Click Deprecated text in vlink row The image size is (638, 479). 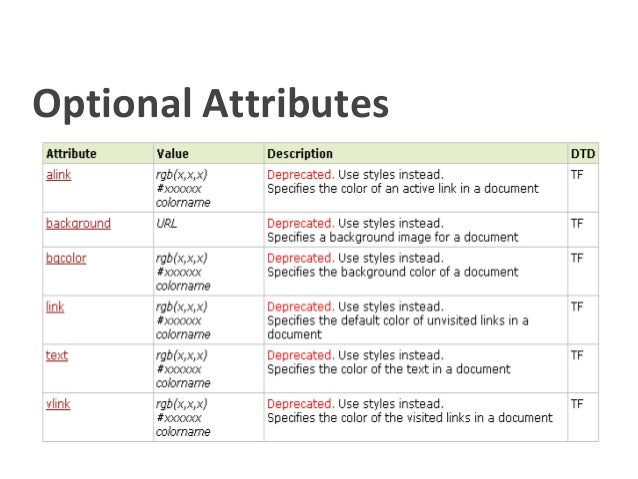click(298, 403)
